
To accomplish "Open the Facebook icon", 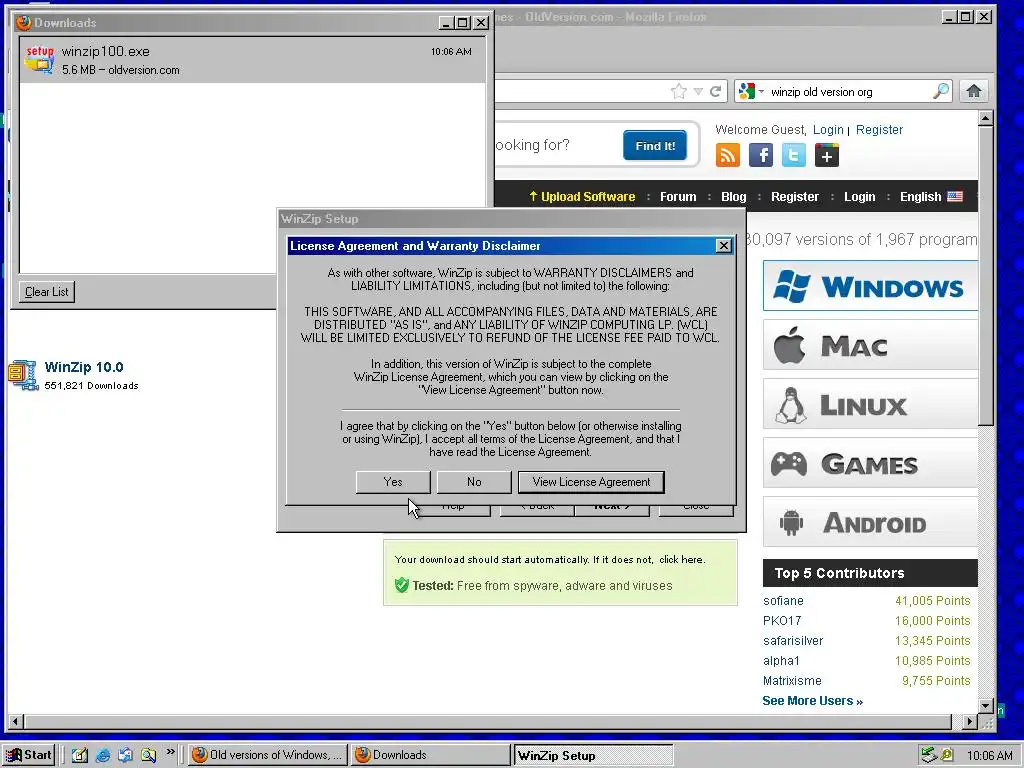I will click(761, 155).
